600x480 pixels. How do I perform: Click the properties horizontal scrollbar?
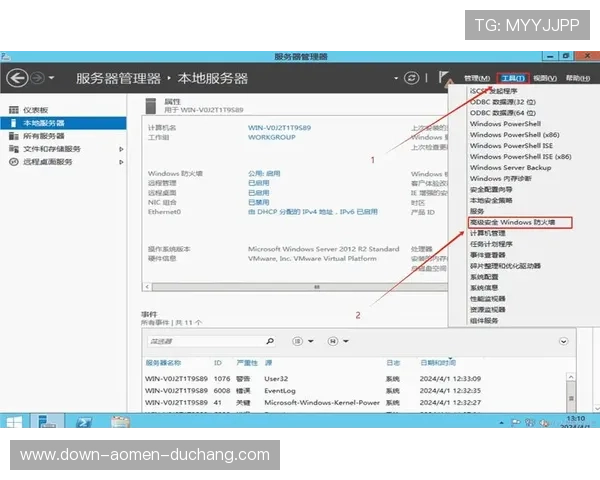(300, 287)
